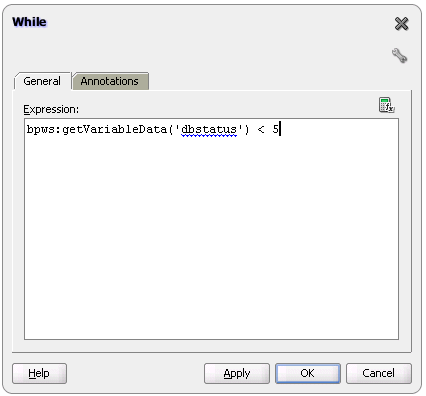Click the Help button
Viewport: 426px width, 396px height.
tap(39, 373)
